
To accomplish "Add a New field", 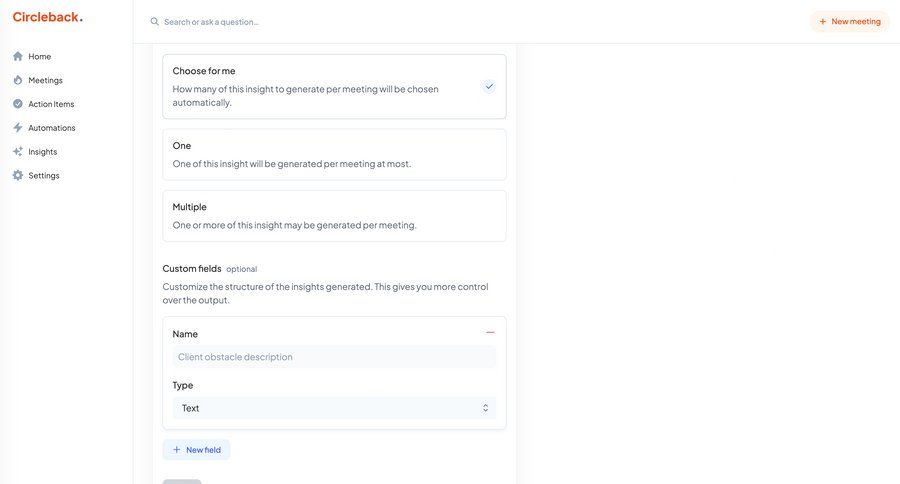I will point(196,450).
